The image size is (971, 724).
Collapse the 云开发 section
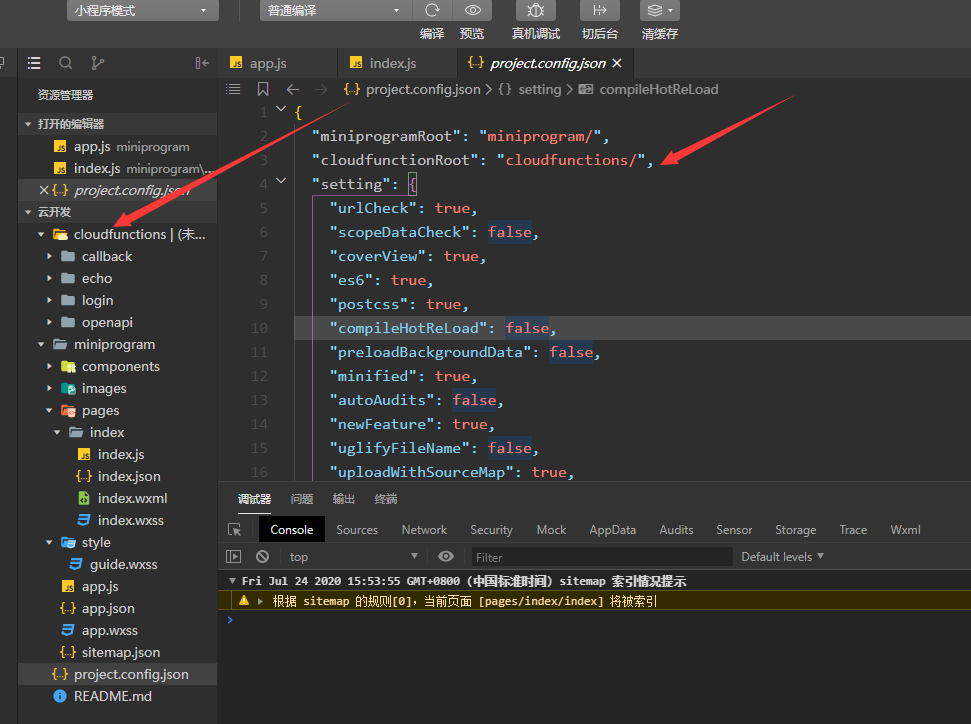click(28, 212)
